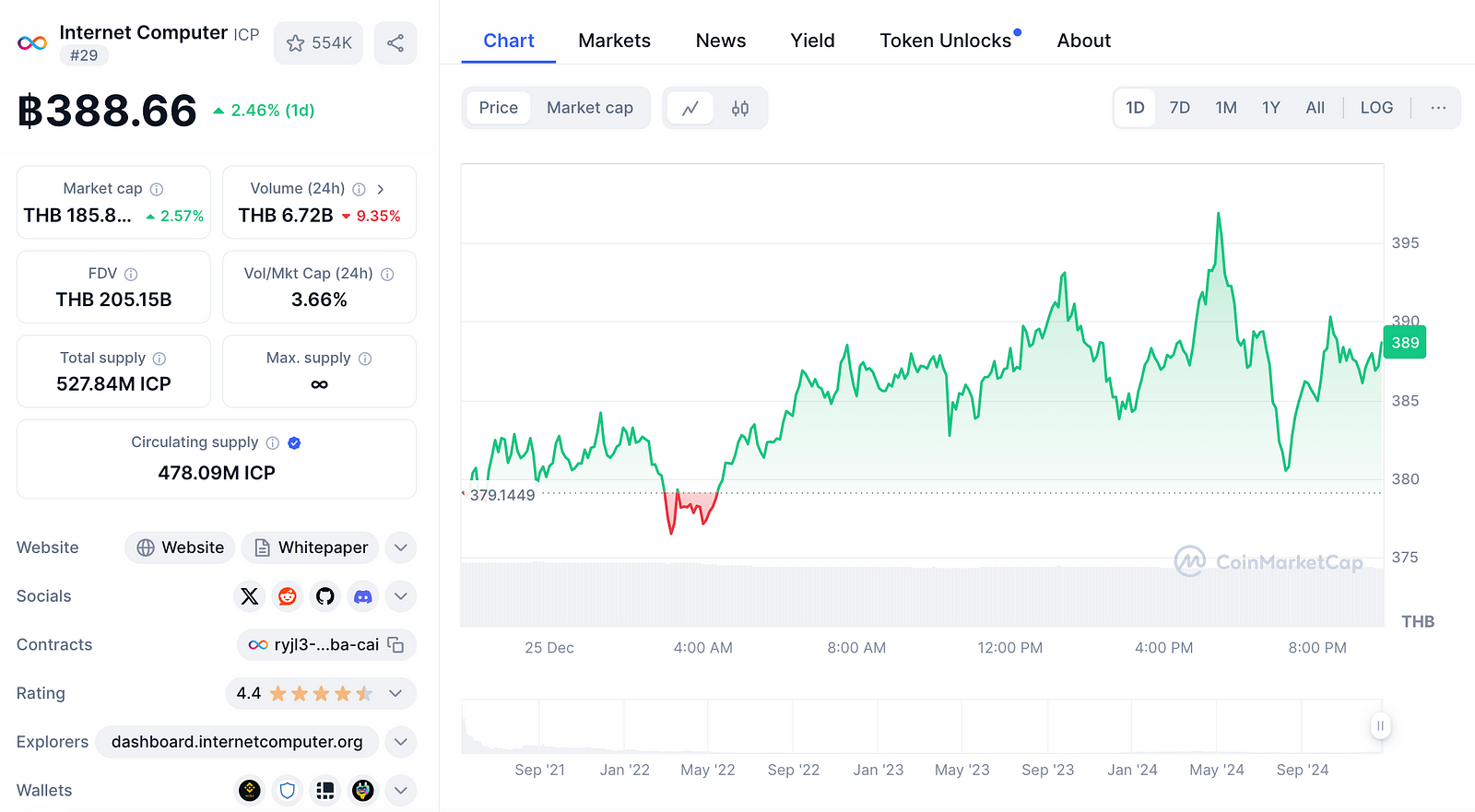
Task: Click the Website button
Action: [x=181, y=547]
